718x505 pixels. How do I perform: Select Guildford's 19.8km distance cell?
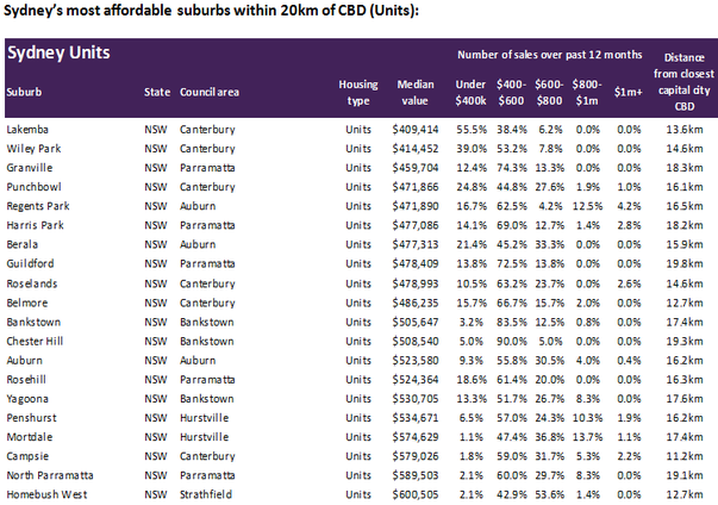(684, 264)
